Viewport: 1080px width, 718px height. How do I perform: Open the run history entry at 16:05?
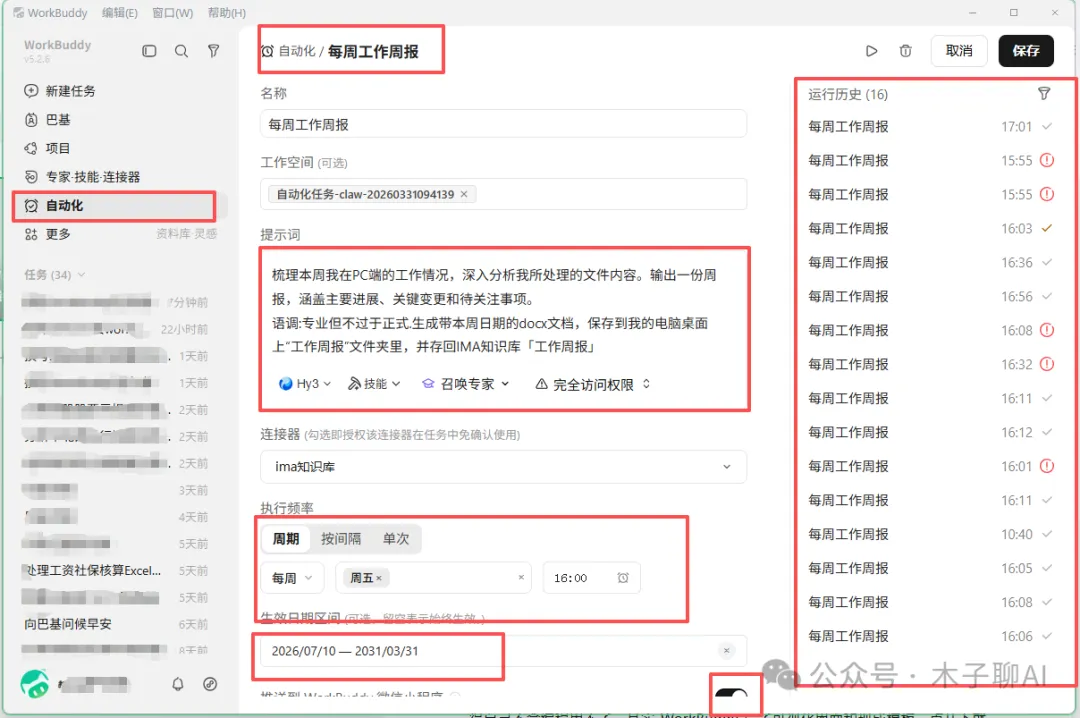(930, 568)
